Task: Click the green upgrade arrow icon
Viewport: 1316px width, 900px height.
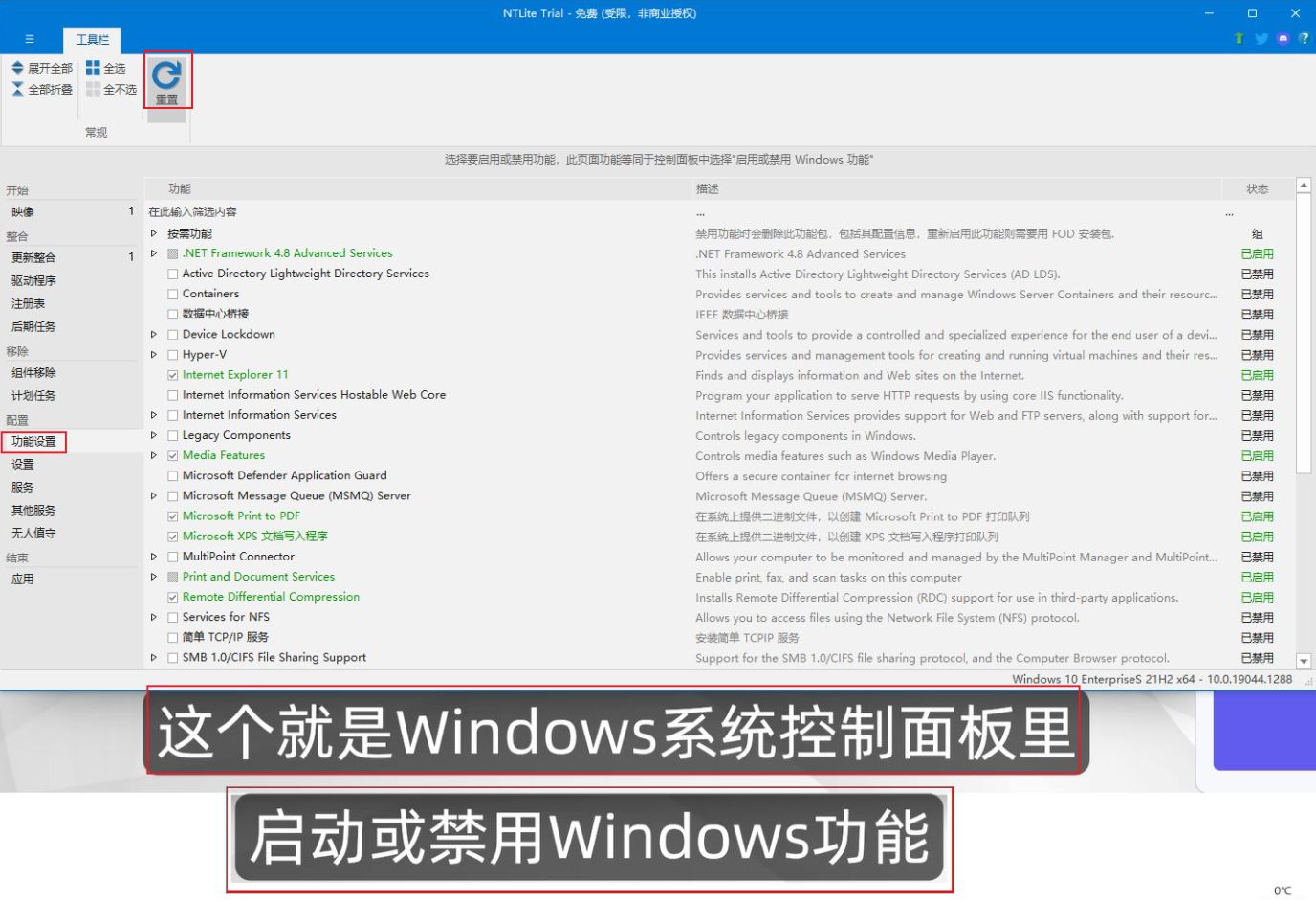Action: point(1239,38)
